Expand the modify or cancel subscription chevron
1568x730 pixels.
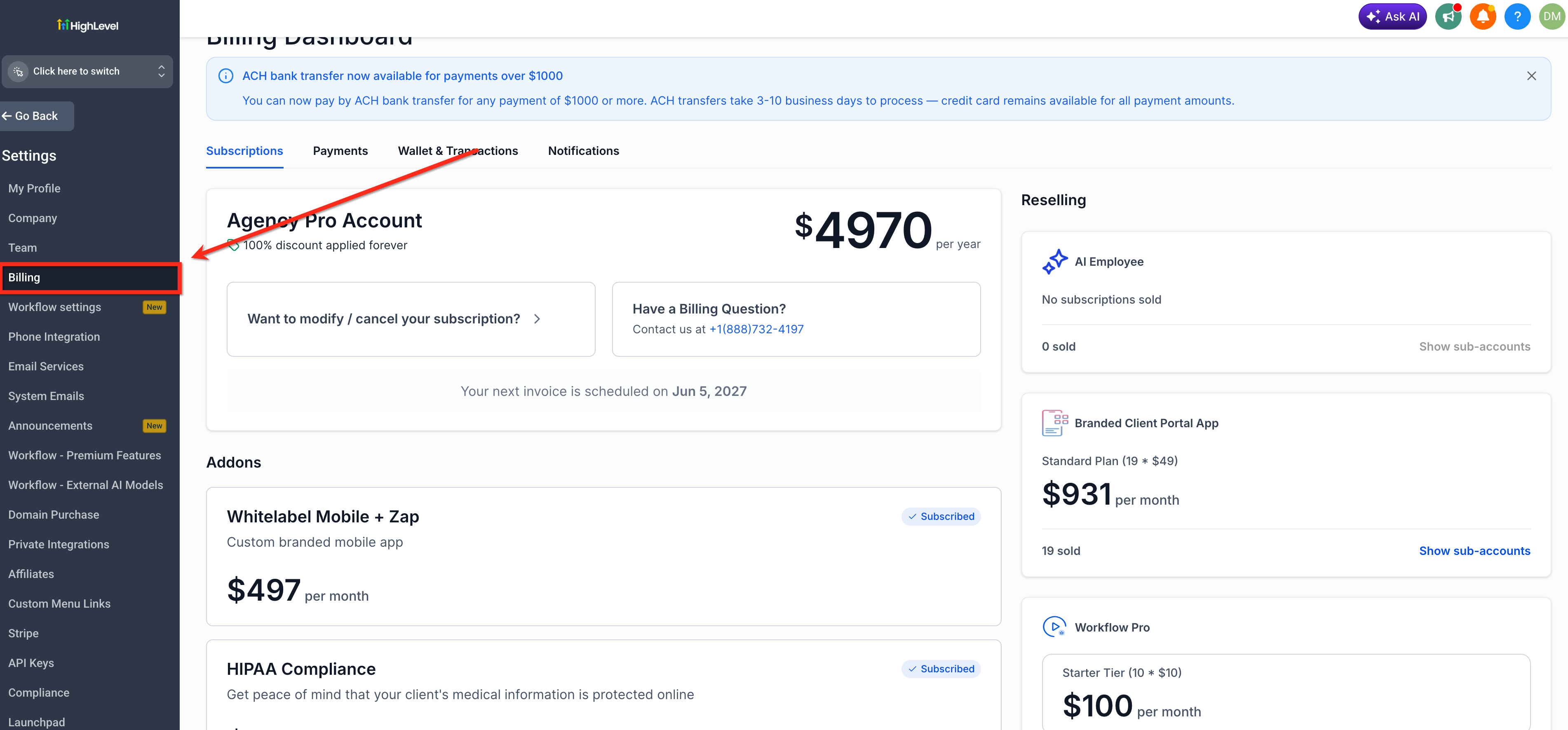[x=537, y=319]
